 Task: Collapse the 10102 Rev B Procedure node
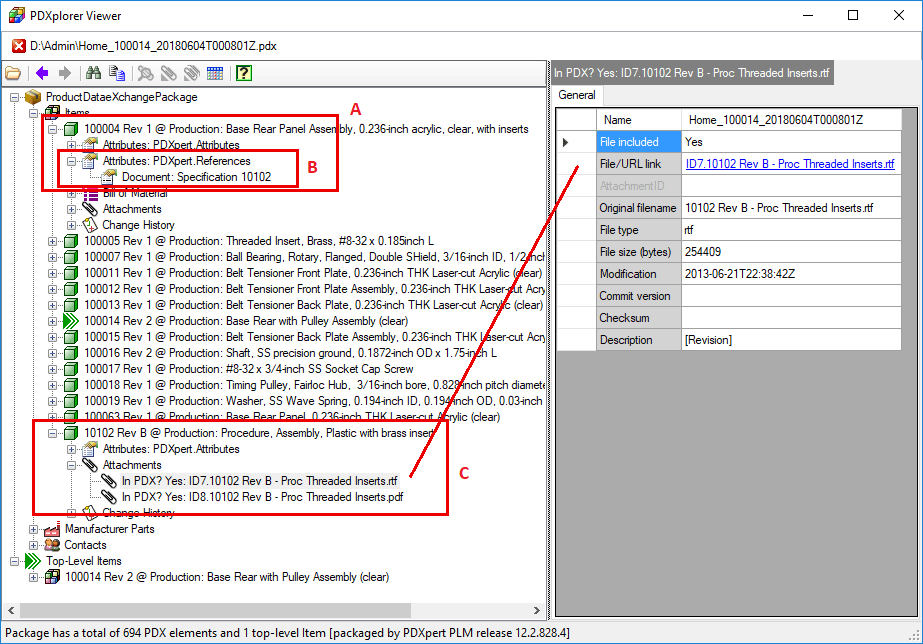coord(52,433)
